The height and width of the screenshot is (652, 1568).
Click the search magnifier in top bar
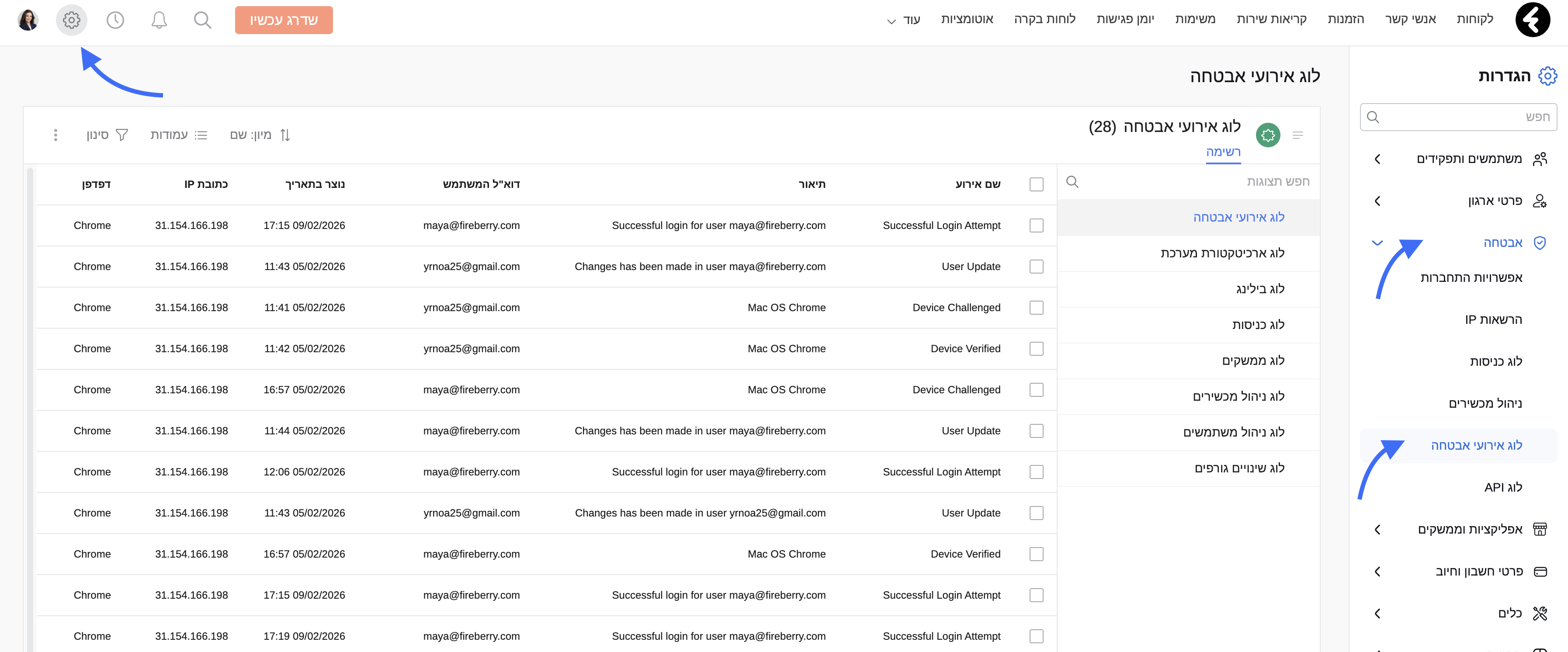tap(202, 20)
